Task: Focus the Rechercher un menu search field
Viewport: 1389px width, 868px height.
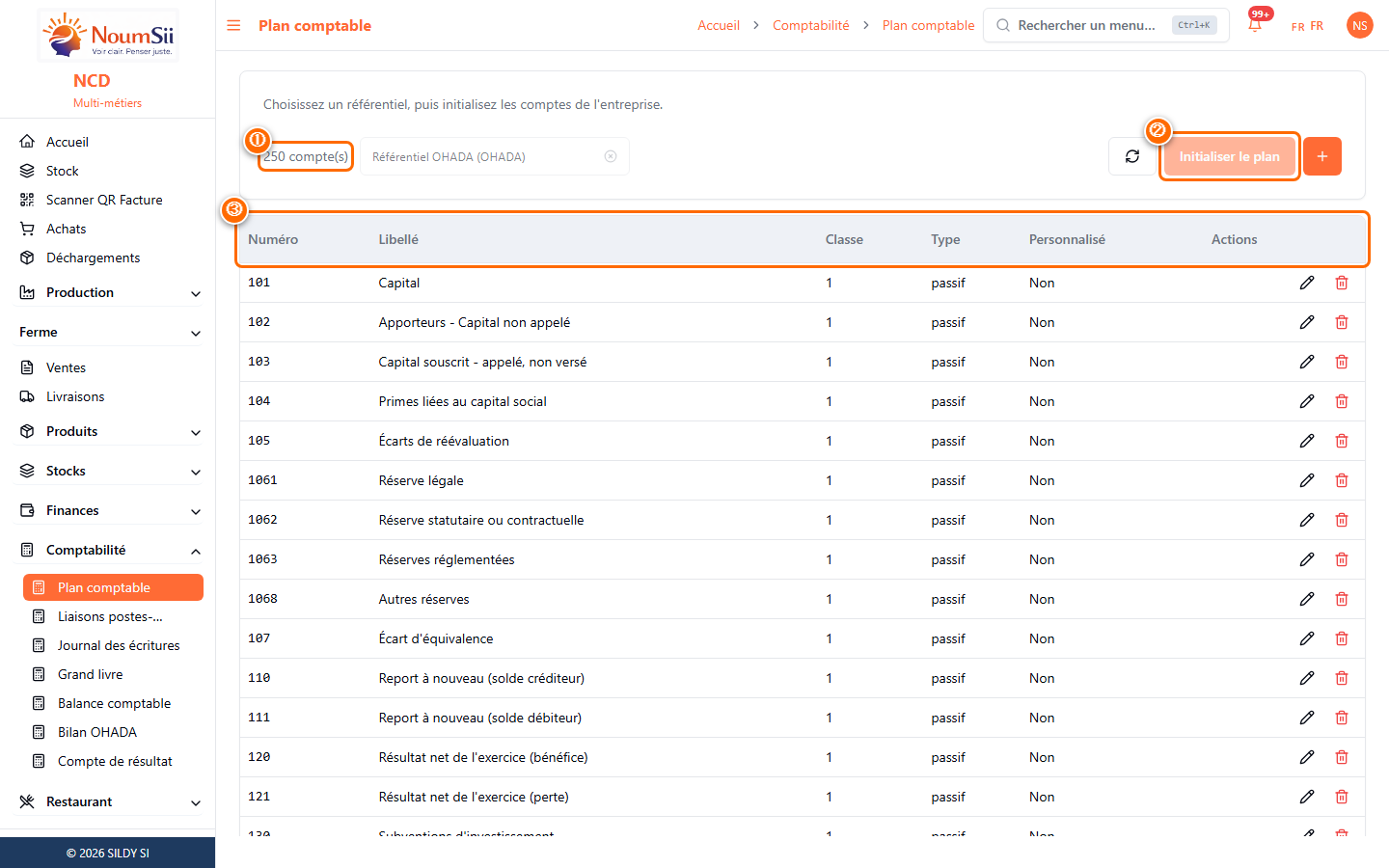Action: 1106,25
